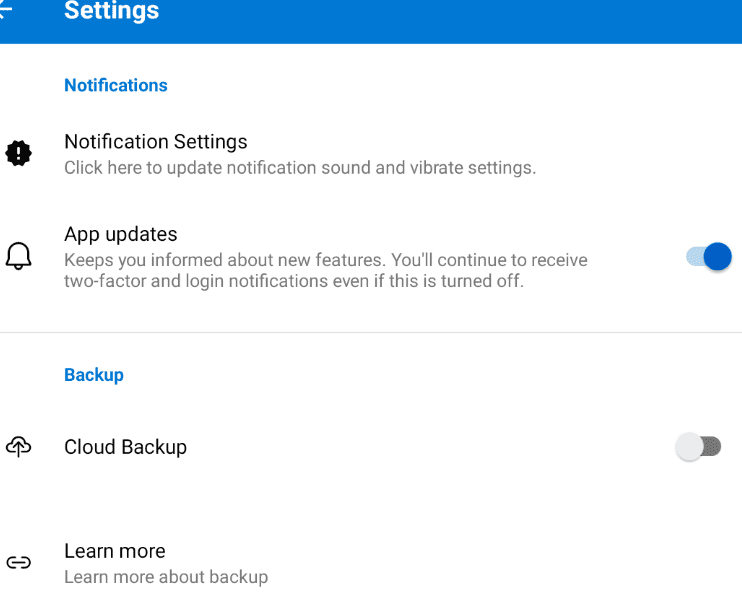Click the Notification Settings badge icon
This screenshot has height=601, width=742.
pos(18,153)
